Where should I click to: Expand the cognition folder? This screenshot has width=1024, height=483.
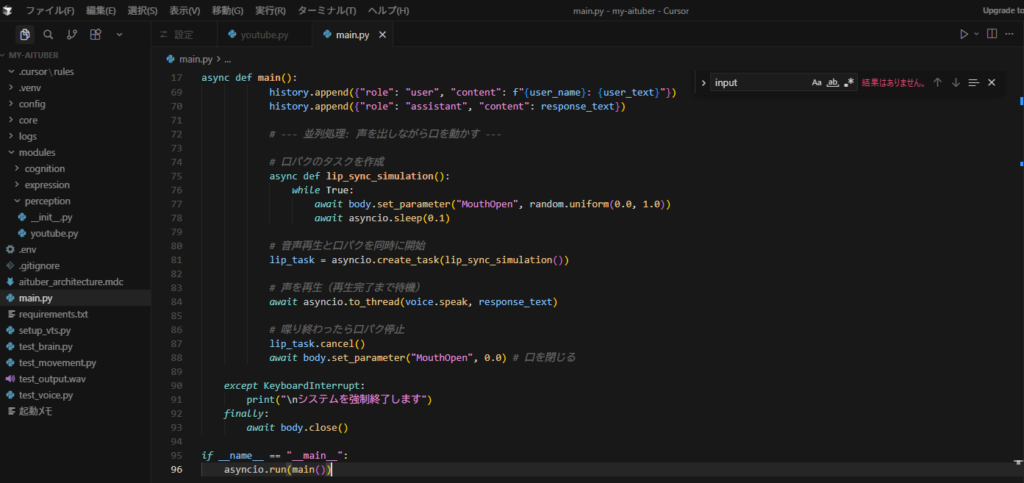[x=45, y=168]
